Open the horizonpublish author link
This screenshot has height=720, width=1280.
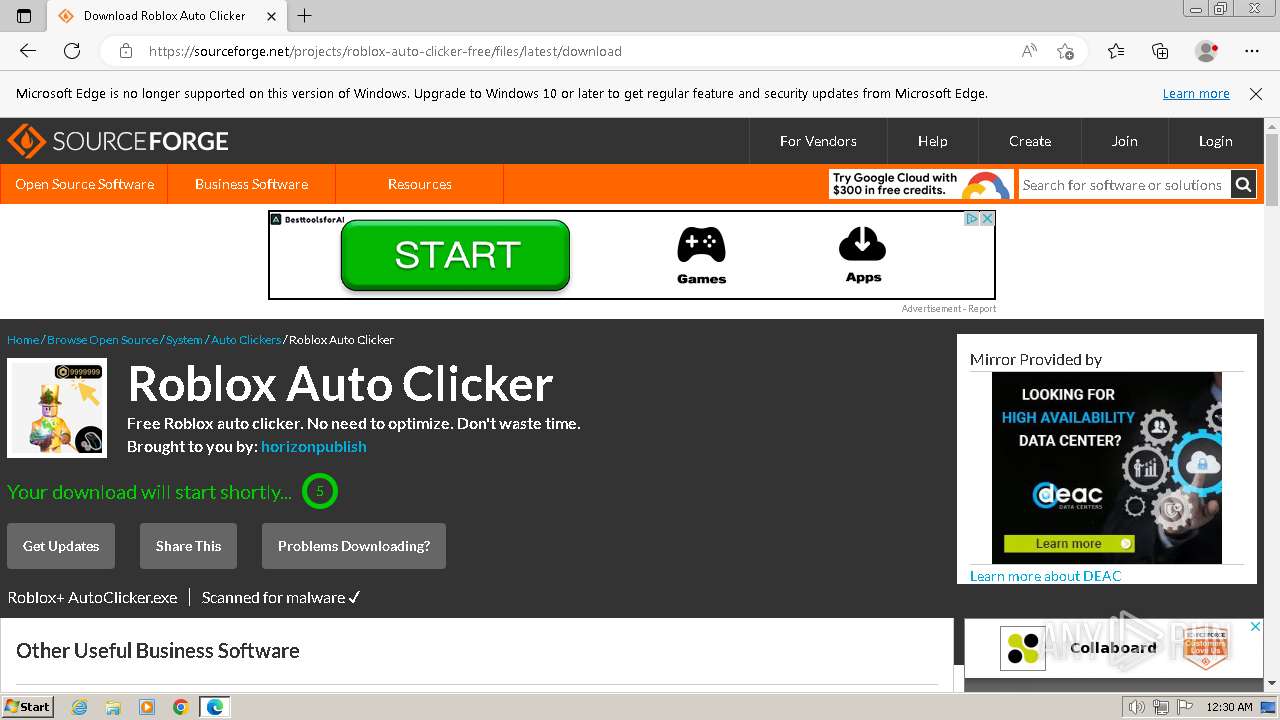pyautogui.click(x=314, y=447)
